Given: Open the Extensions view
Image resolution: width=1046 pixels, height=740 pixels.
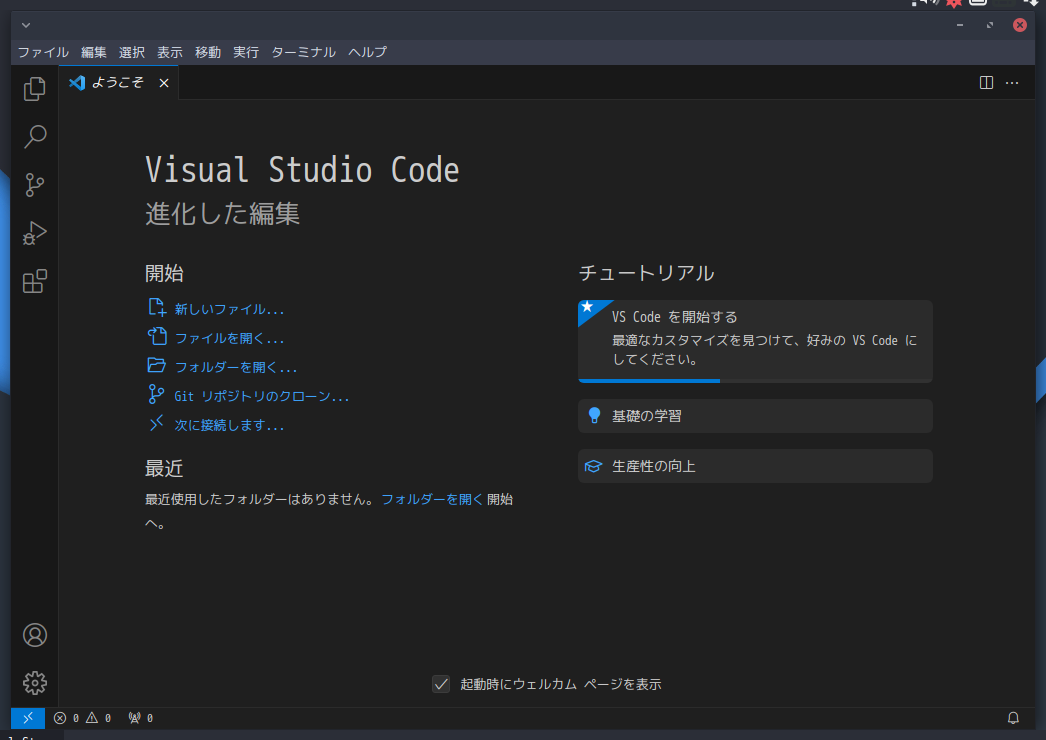Looking at the screenshot, I should coord(34,281).
